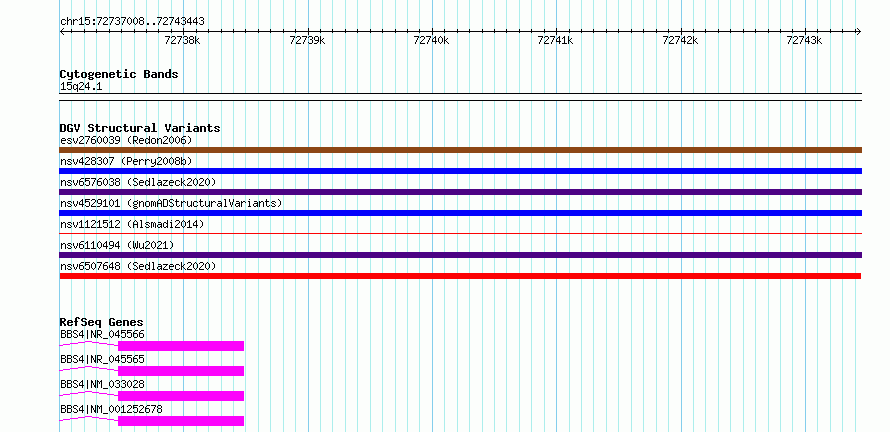Click the 72739k ruler tick label
Image resolution: width=890 pixels, height=432 pixels.
tap(307, 40)
